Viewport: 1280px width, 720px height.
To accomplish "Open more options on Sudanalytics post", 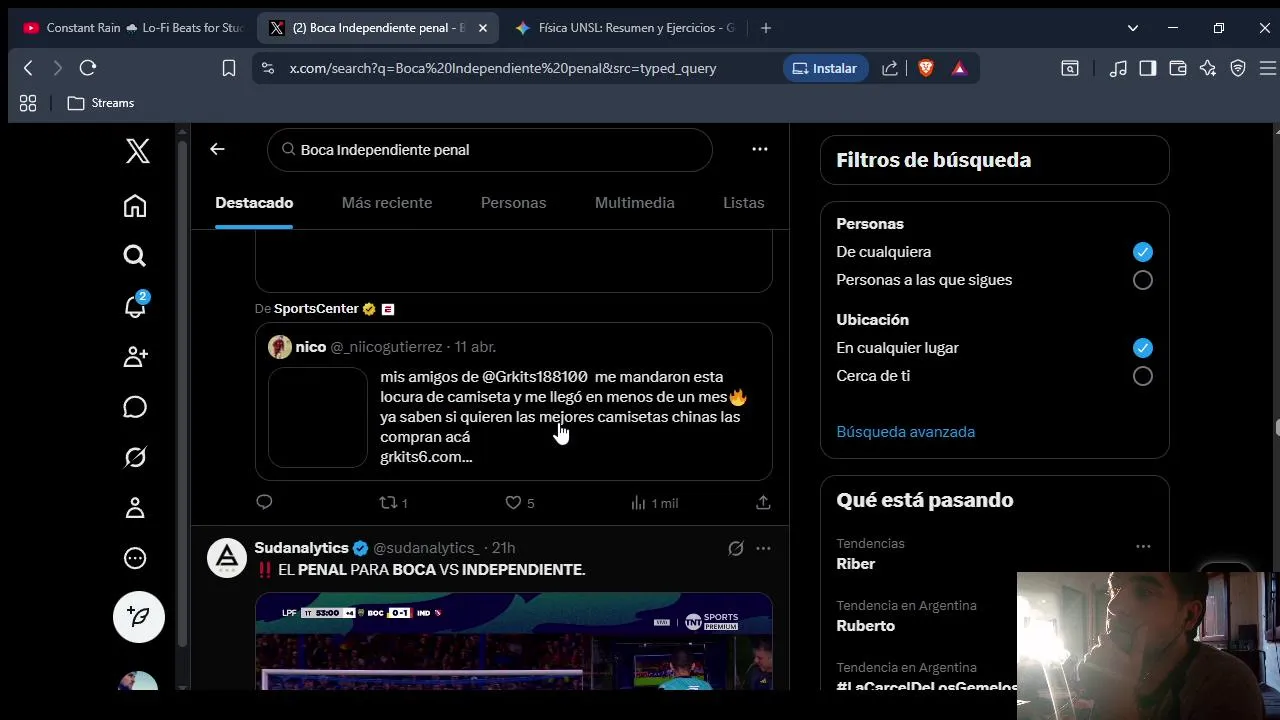I will [x=763, y=548].
